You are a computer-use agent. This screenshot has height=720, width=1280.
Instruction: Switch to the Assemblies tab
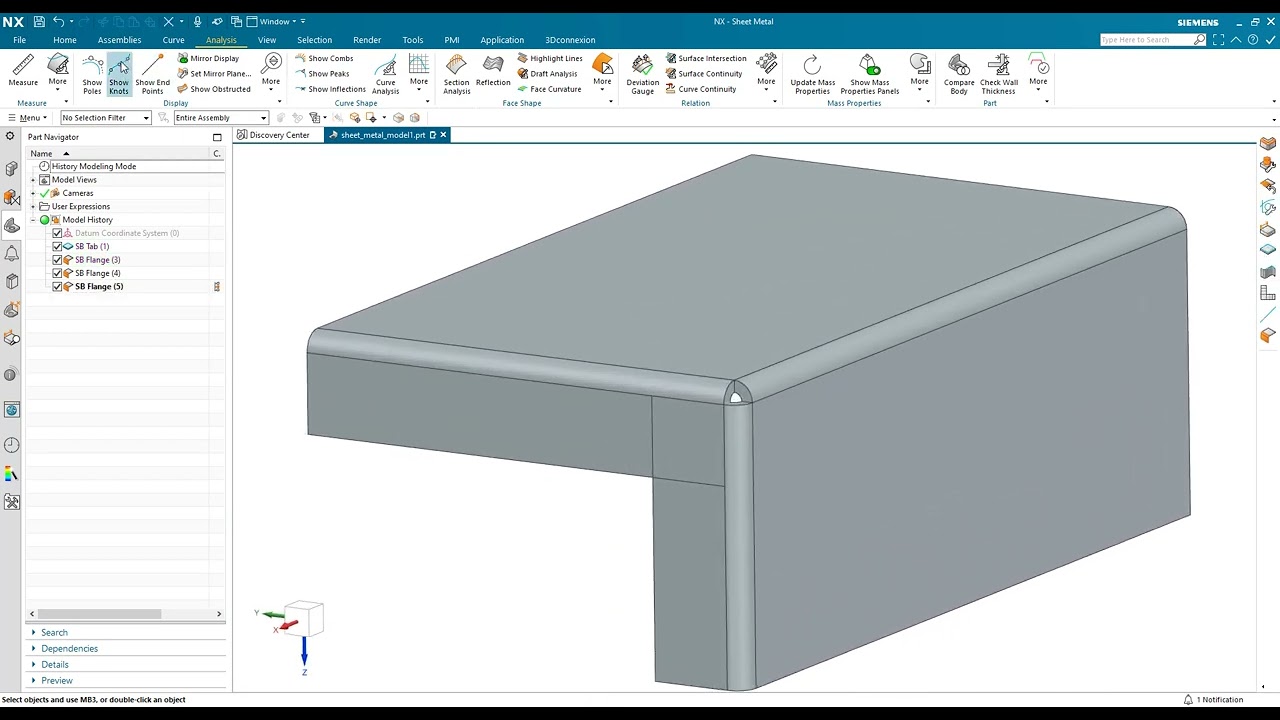tap(119, 40)
